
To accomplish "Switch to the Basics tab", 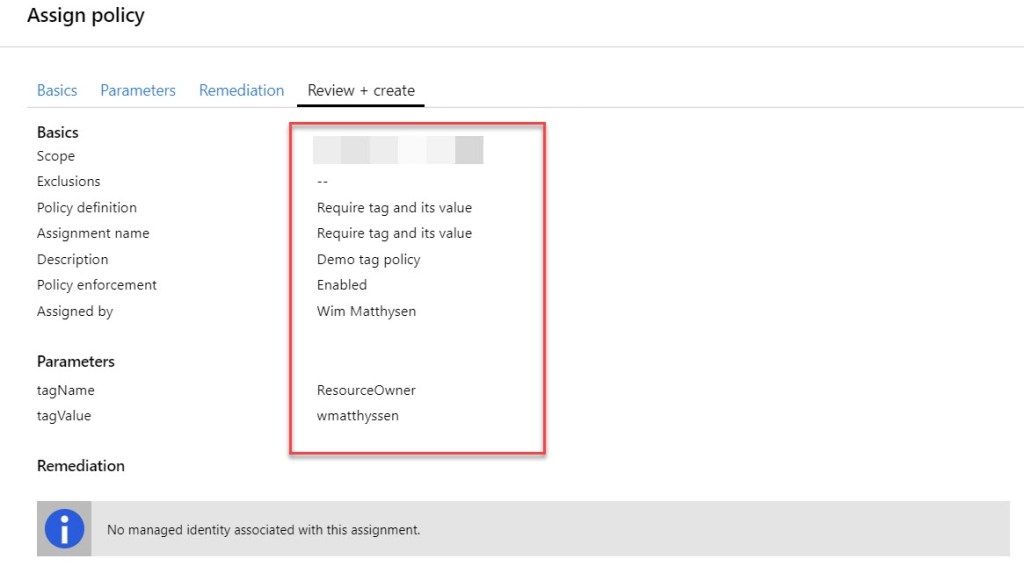I will (x=57, y=90).
